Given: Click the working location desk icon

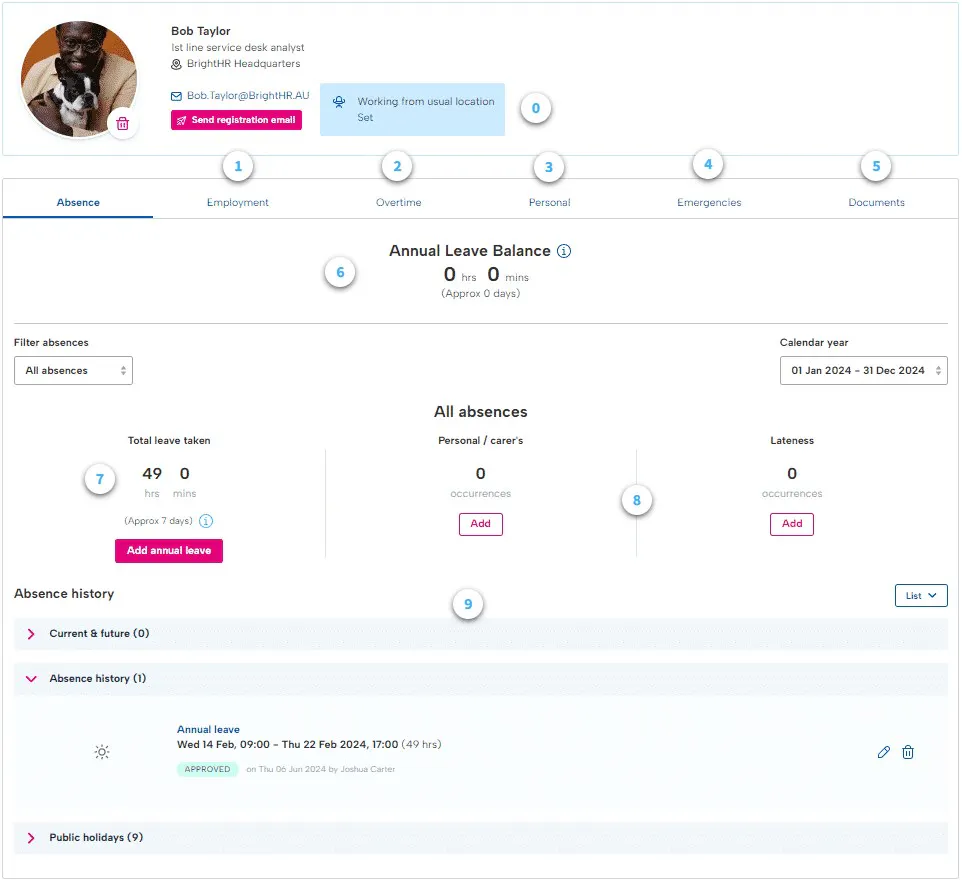Looking at the screenshot, I should pyautogui.click(x=339, y=102).
